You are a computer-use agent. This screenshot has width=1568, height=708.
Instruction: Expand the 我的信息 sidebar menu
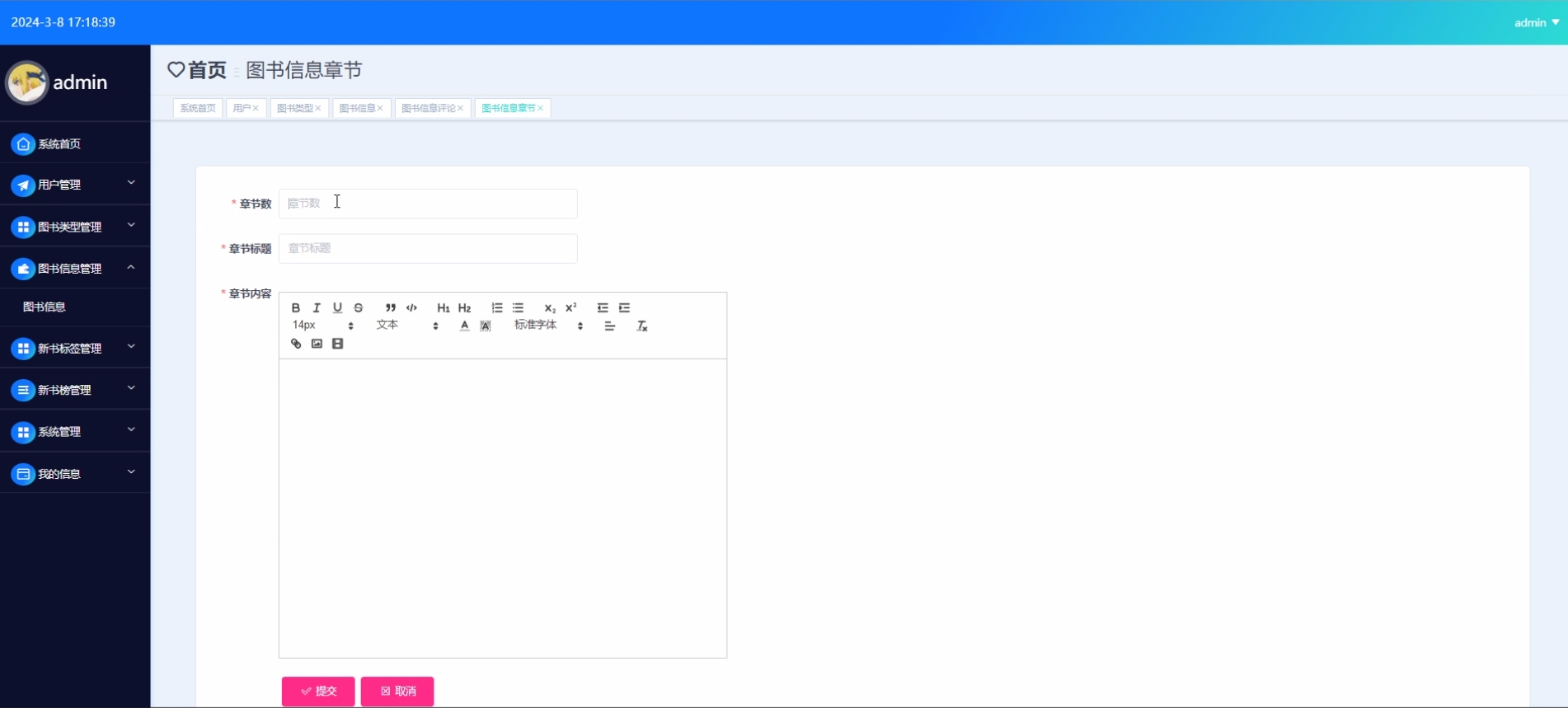tap(75, 474)
